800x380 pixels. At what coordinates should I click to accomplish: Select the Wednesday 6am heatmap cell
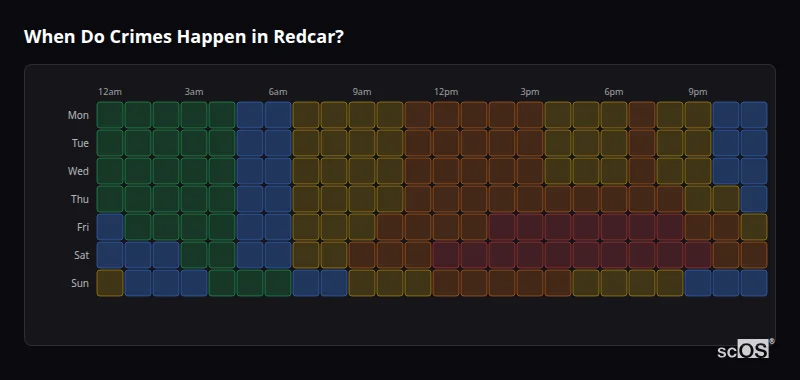pyautogui.click(x=278, y=171)
